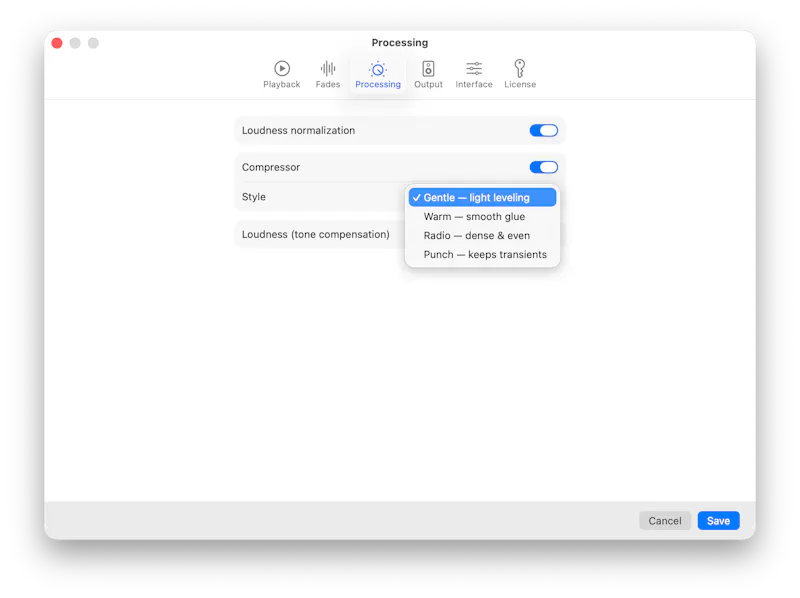800x598 pixels.
Task: Choose Punch — keeps transients style
Action: [x=482, y=254]
